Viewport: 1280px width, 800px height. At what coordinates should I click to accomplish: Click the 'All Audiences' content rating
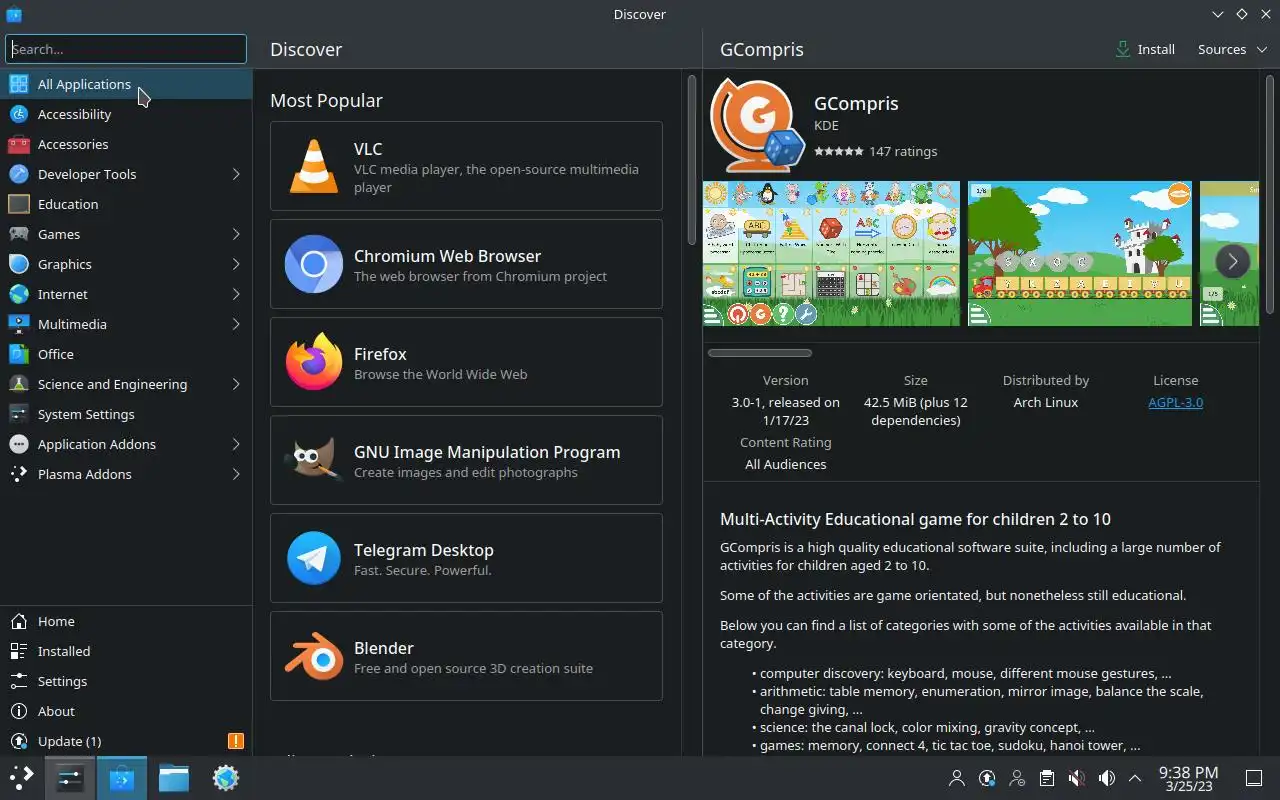click(x=786, y=464)
